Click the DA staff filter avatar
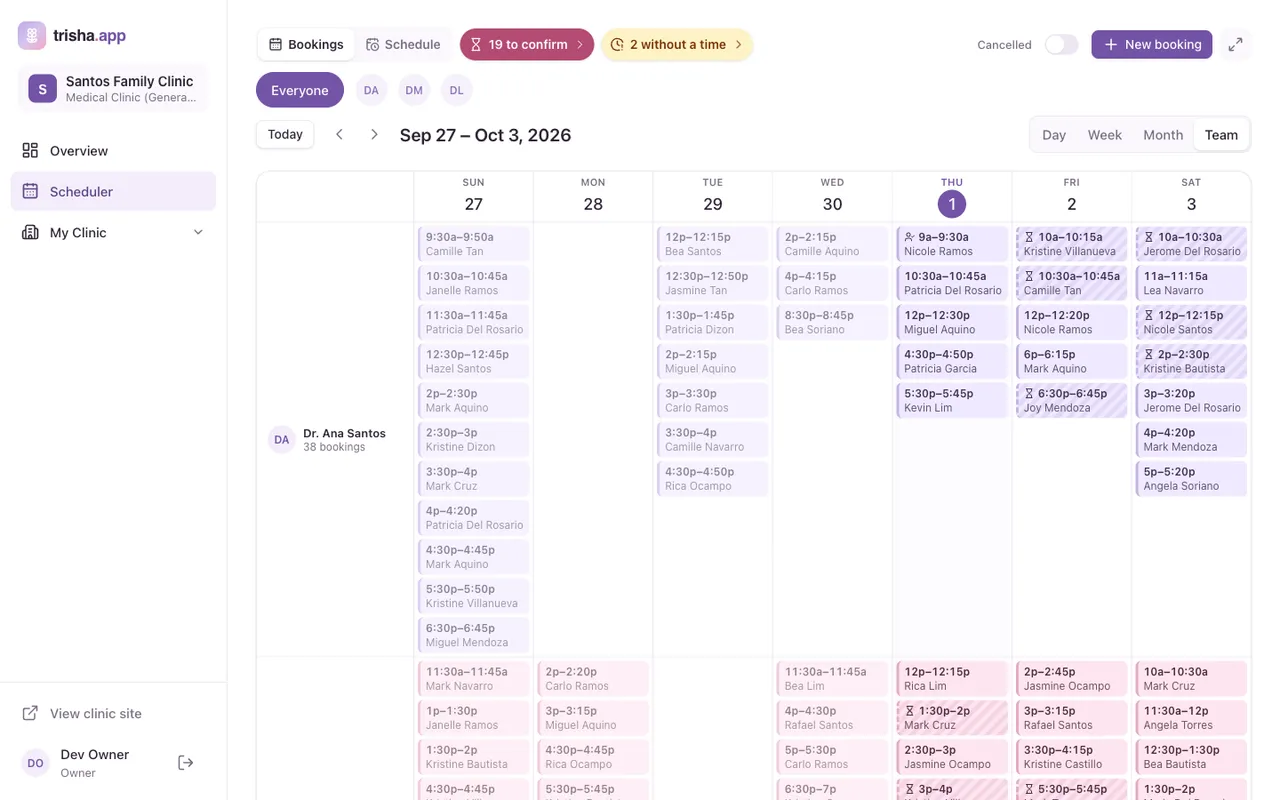This screenshot has width=1280, height=800. (x=371, y=90)
